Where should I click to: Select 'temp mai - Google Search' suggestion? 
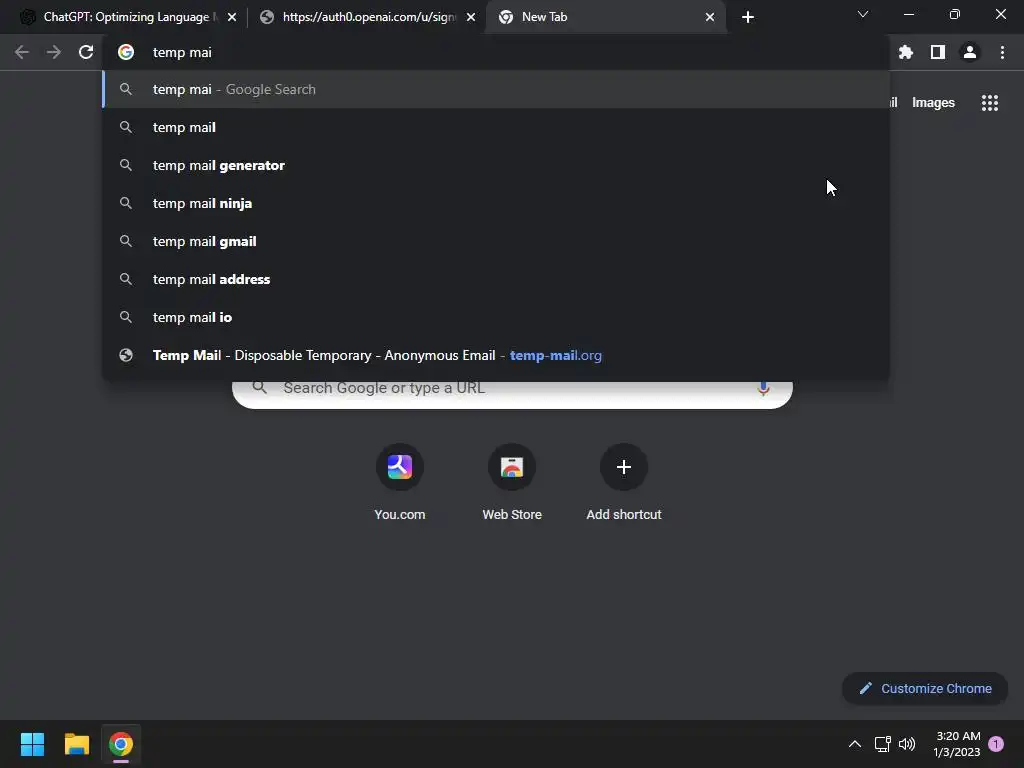496,89
